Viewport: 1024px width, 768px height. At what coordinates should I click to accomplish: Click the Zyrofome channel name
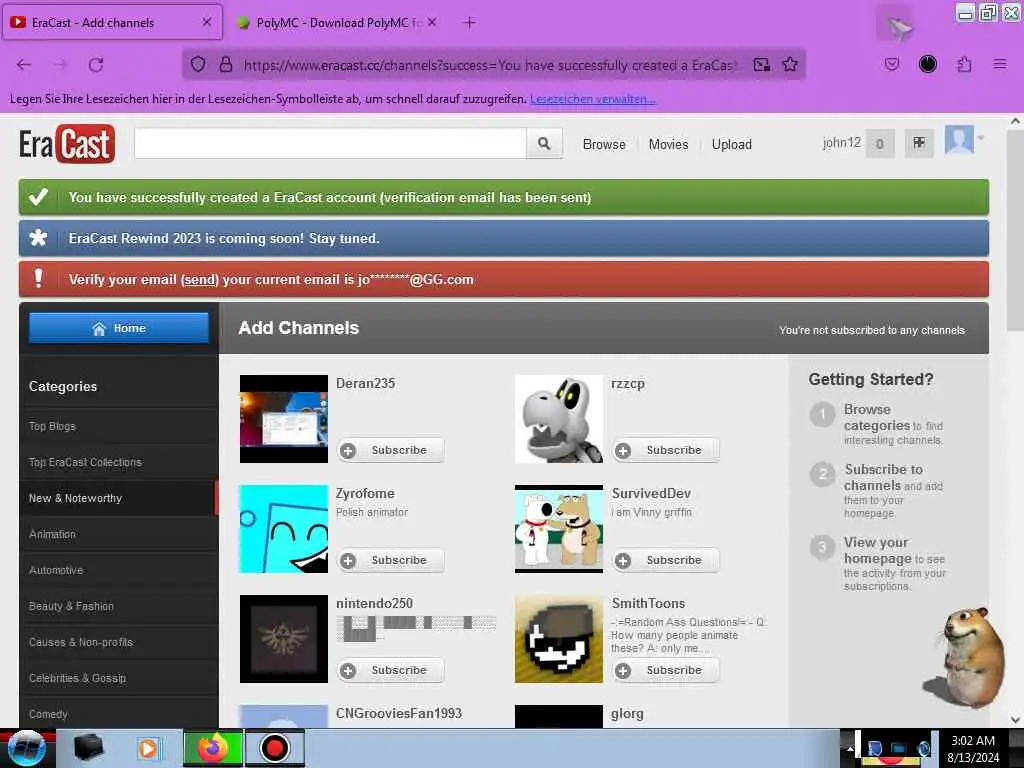tap(365, 493)
